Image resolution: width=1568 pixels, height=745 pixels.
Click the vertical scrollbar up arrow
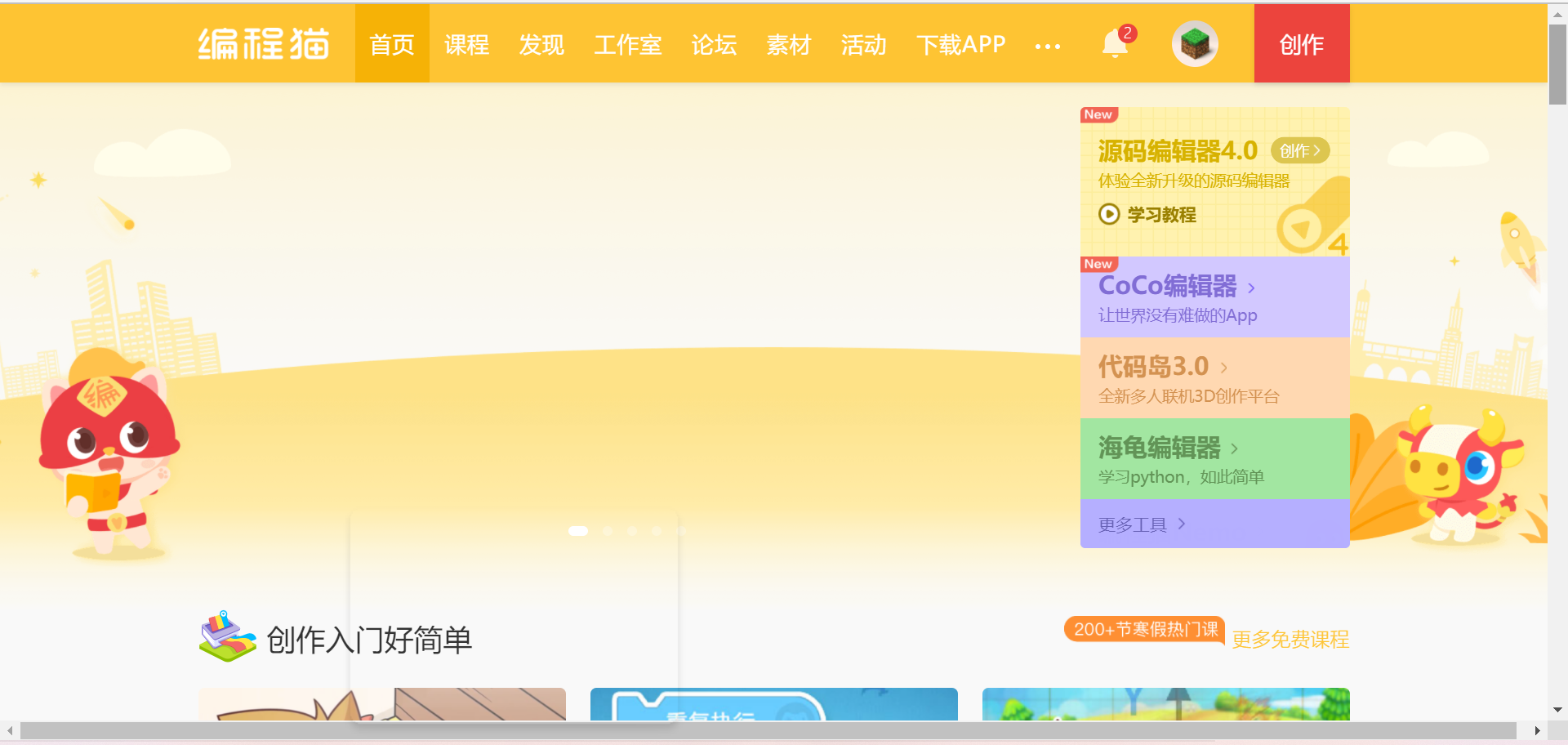point(1558,14)
